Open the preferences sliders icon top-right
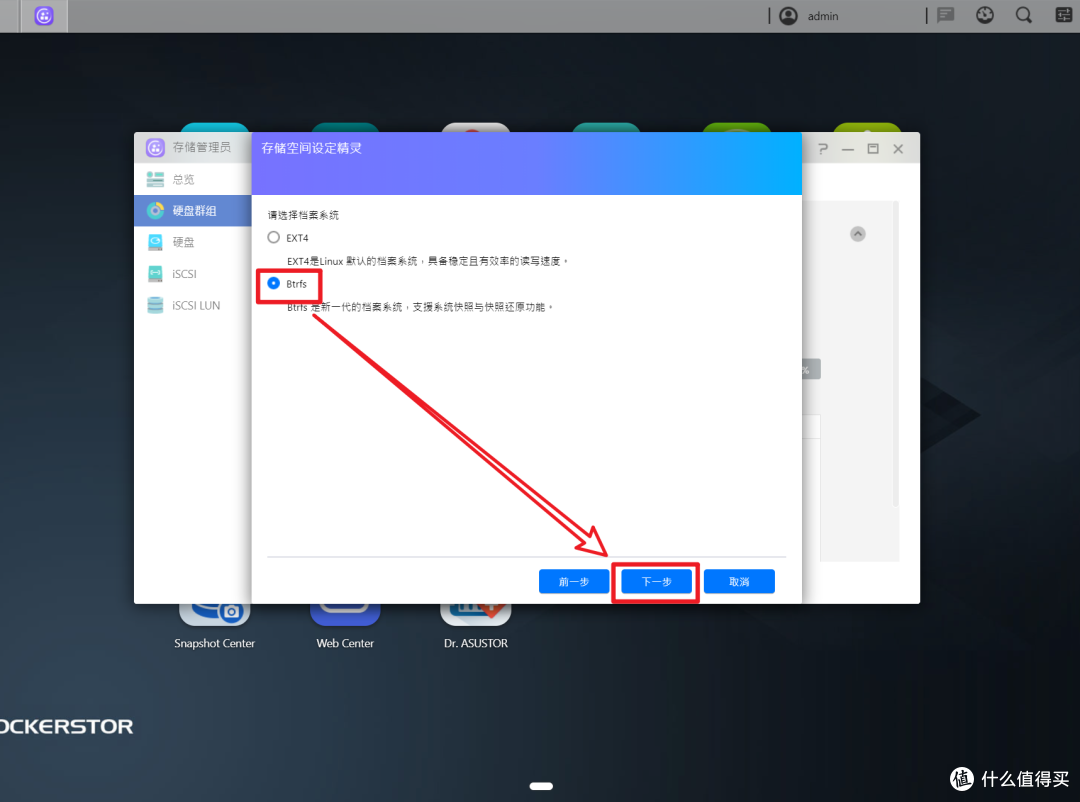Image resolution: width=1080 pixels, height=802 pixels. (x=1062, y=15)
